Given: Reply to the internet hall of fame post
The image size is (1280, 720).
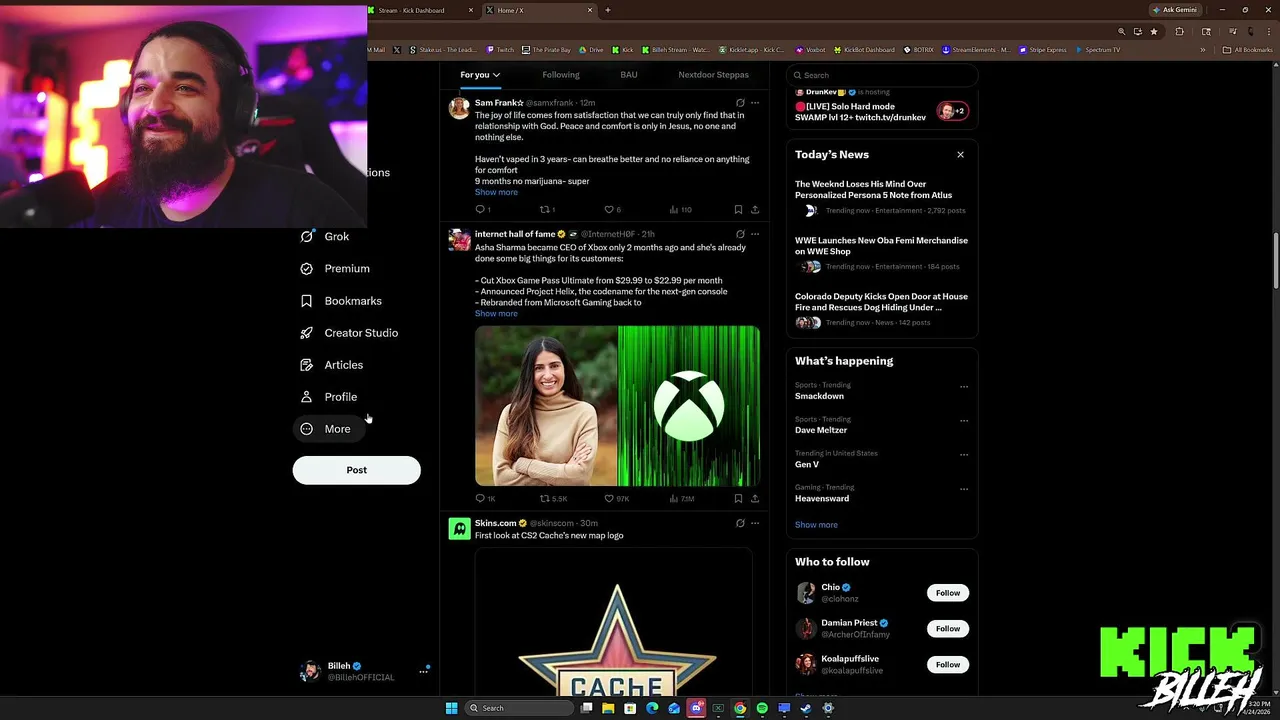Looking at the screenshot, I should (485, 498).
